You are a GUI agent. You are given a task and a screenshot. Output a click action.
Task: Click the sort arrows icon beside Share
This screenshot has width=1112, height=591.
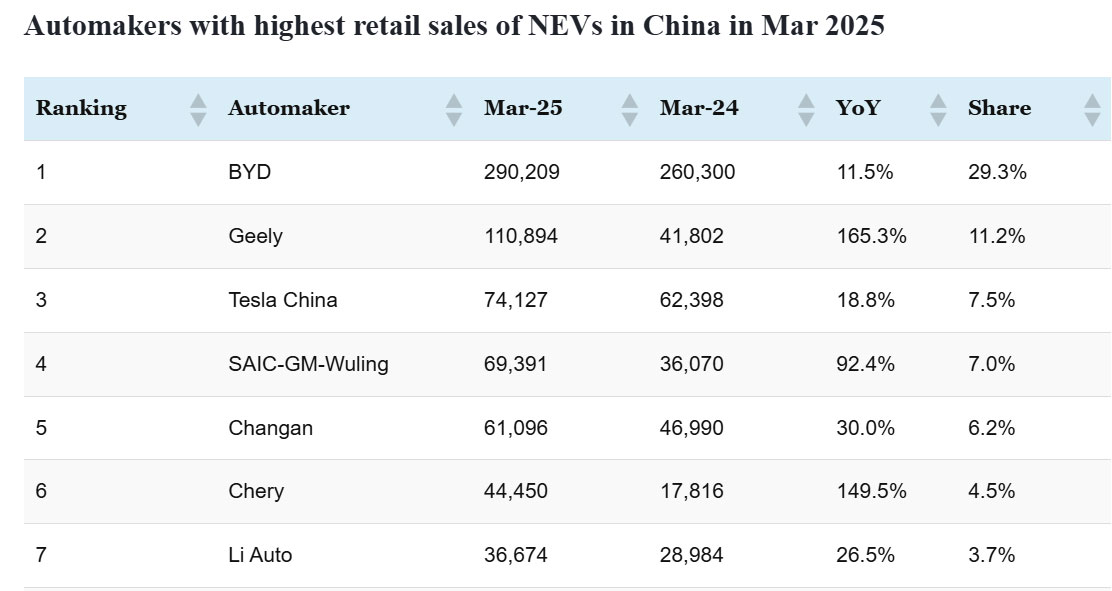click(1092, 109)
